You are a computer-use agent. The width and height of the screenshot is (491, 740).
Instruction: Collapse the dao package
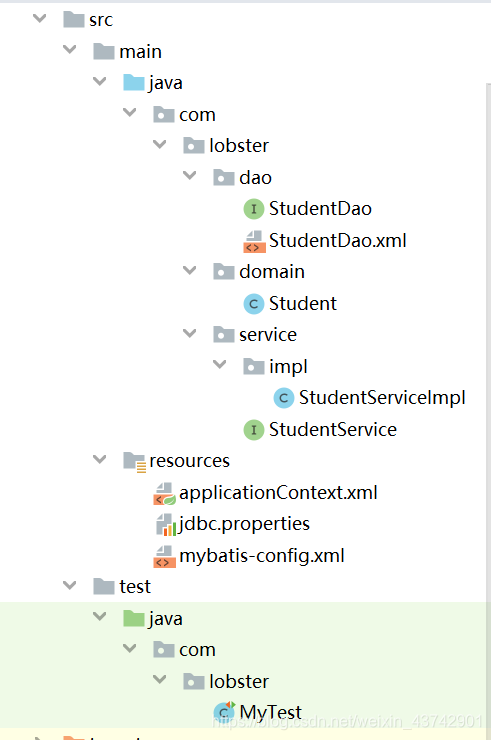(x=189, y=176)
